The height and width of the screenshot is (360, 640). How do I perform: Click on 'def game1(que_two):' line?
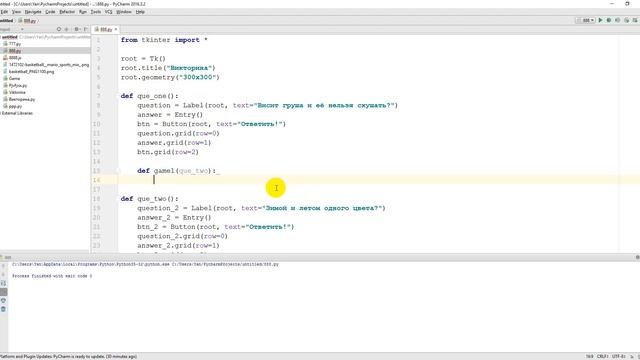tap(178, 171)
